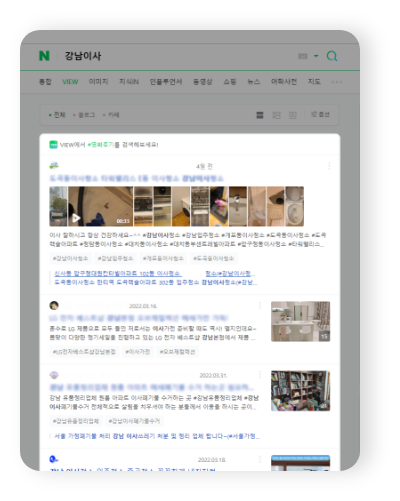Click the green magnifier search icon
This screenshot has height=501, width=400.
[332, 56]
